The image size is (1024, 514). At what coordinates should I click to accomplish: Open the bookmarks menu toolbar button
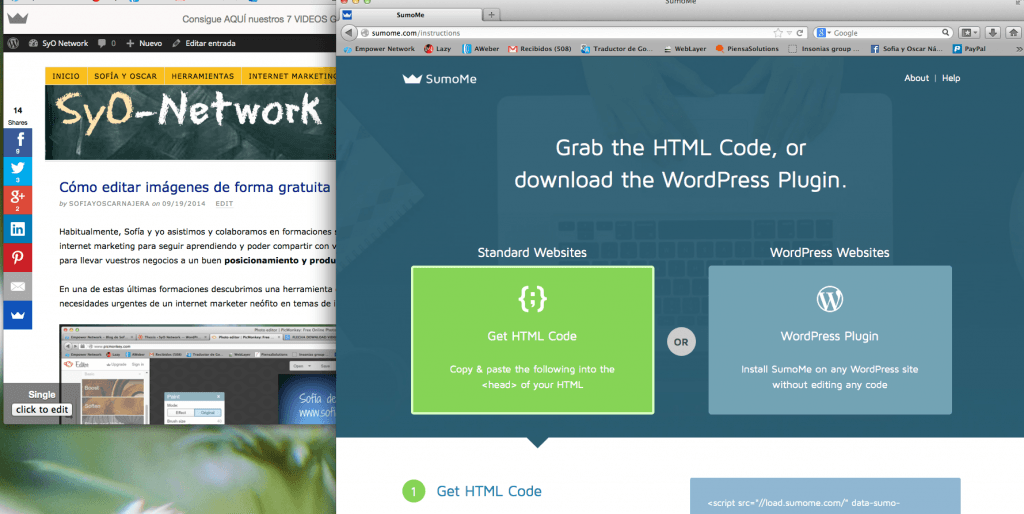tap(968, 33)
